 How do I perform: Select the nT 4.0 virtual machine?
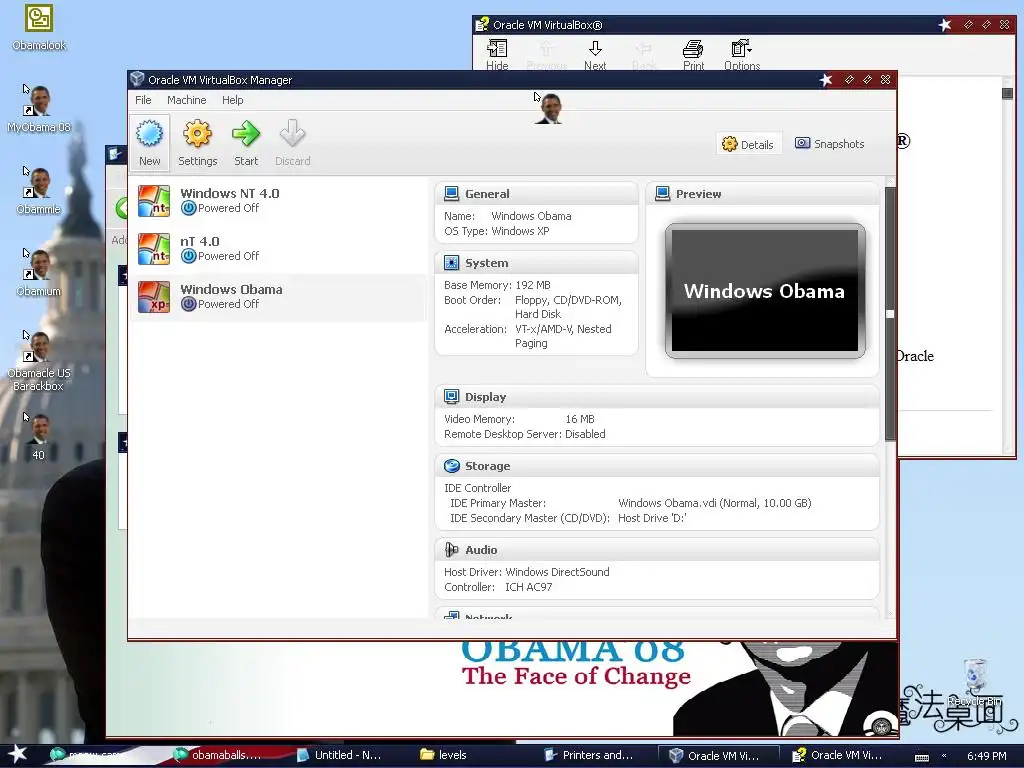click(x=278, y=249)
